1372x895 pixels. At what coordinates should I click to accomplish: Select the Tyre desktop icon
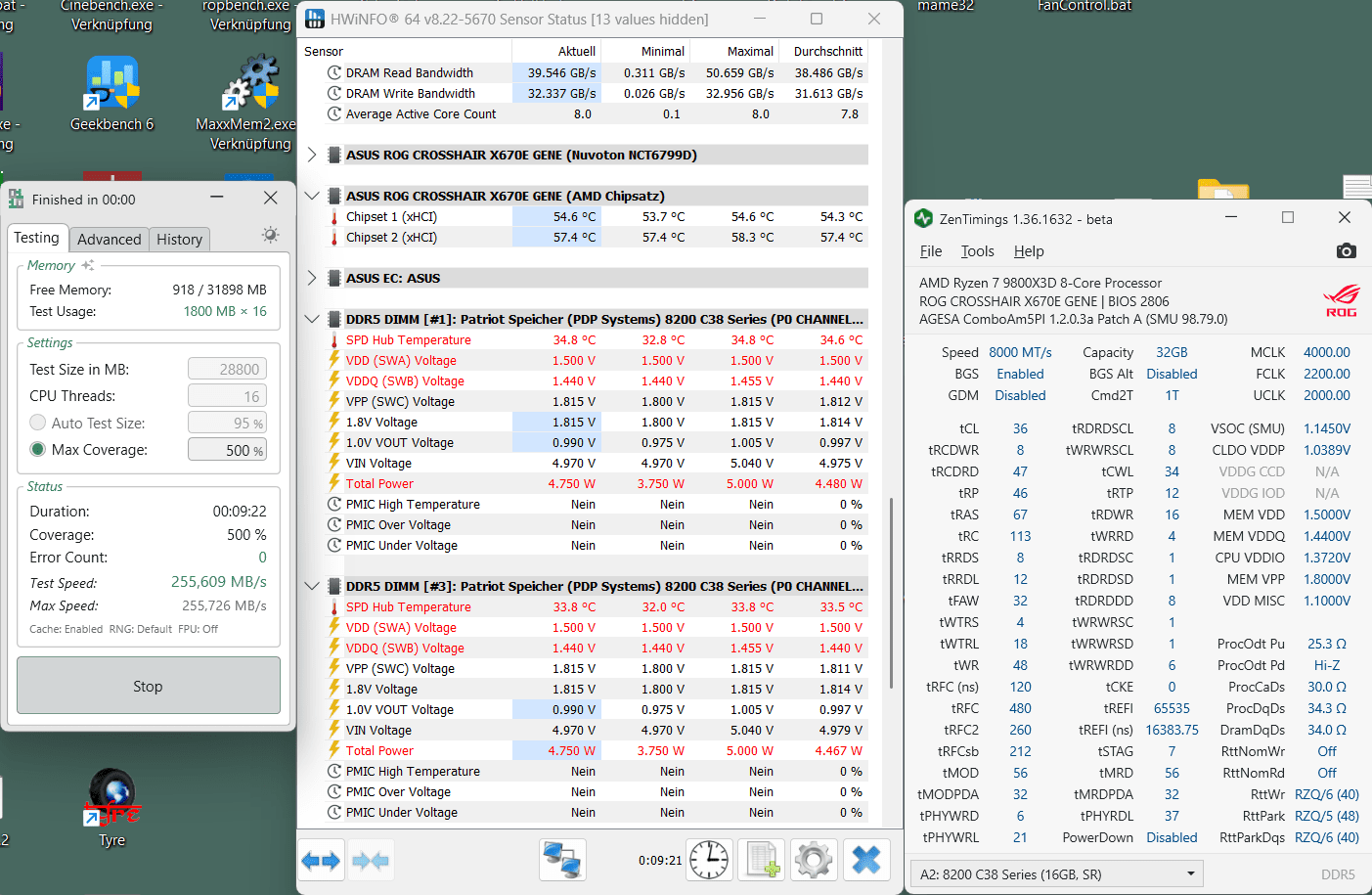tap(112, 808)
